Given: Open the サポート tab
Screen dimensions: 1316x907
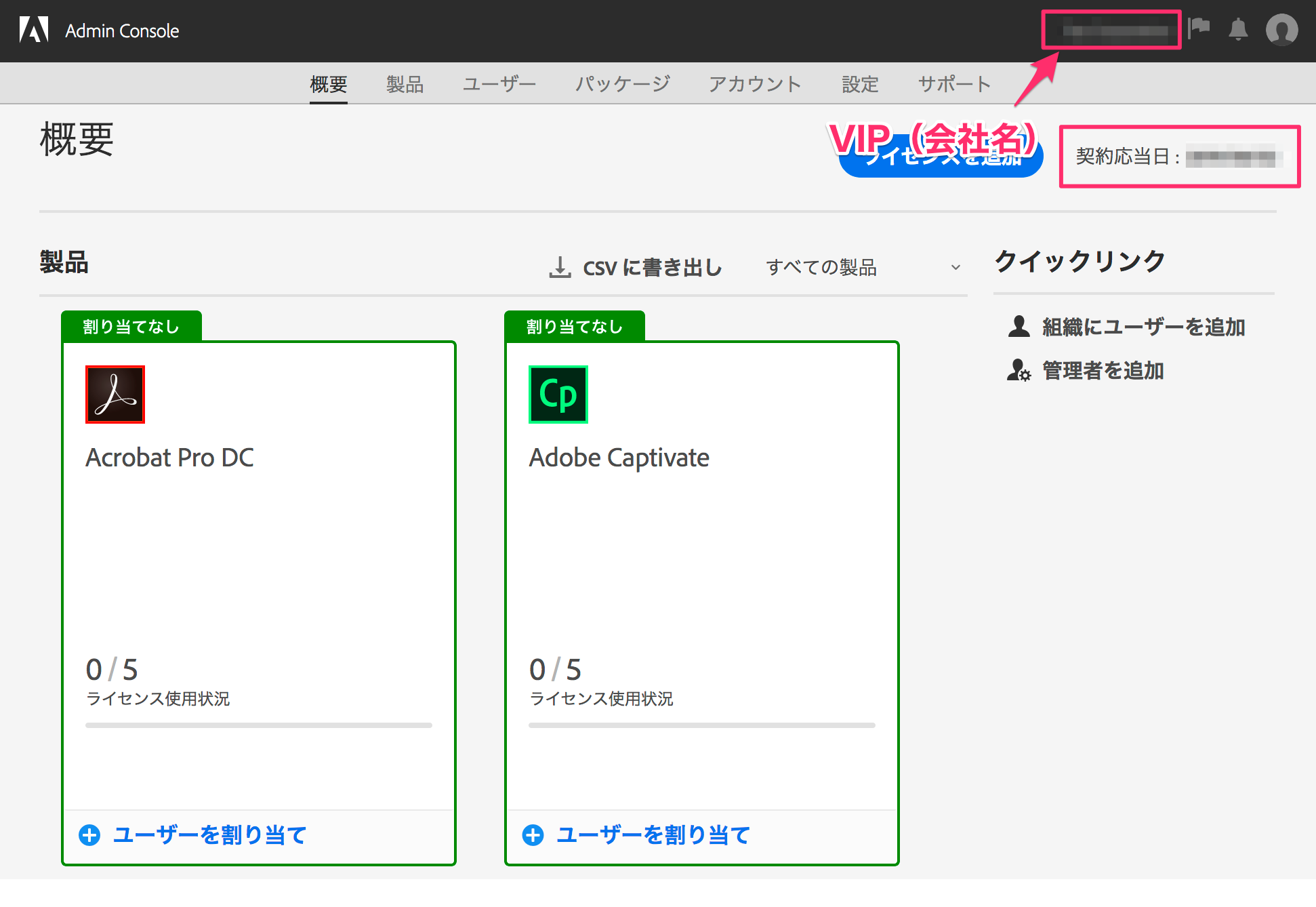Looking at the screenshot, I should click(x=954, y=84).
